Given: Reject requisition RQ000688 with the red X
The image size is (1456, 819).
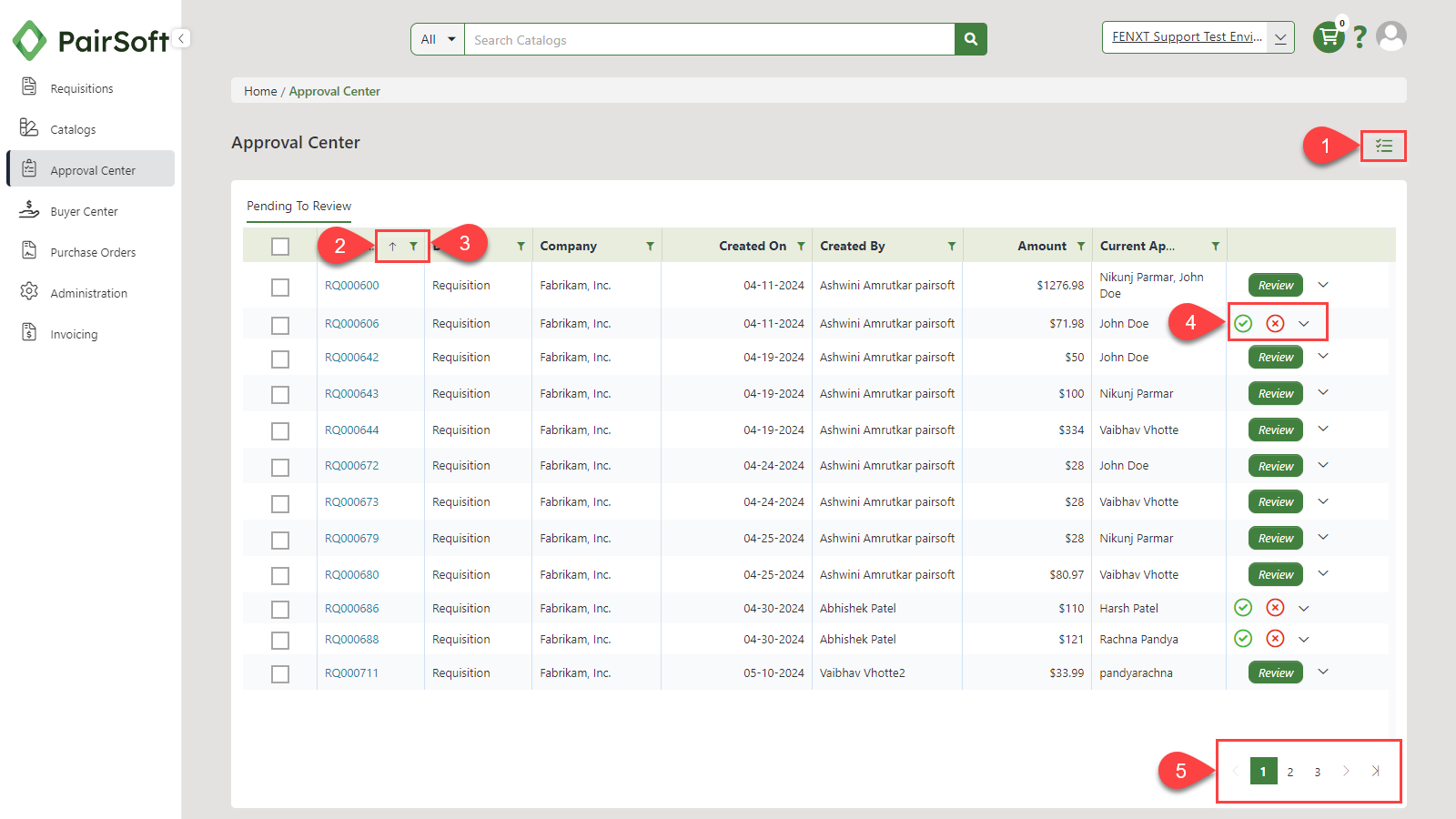Looking at the screenshot, I should click(x=1275, y=639).
